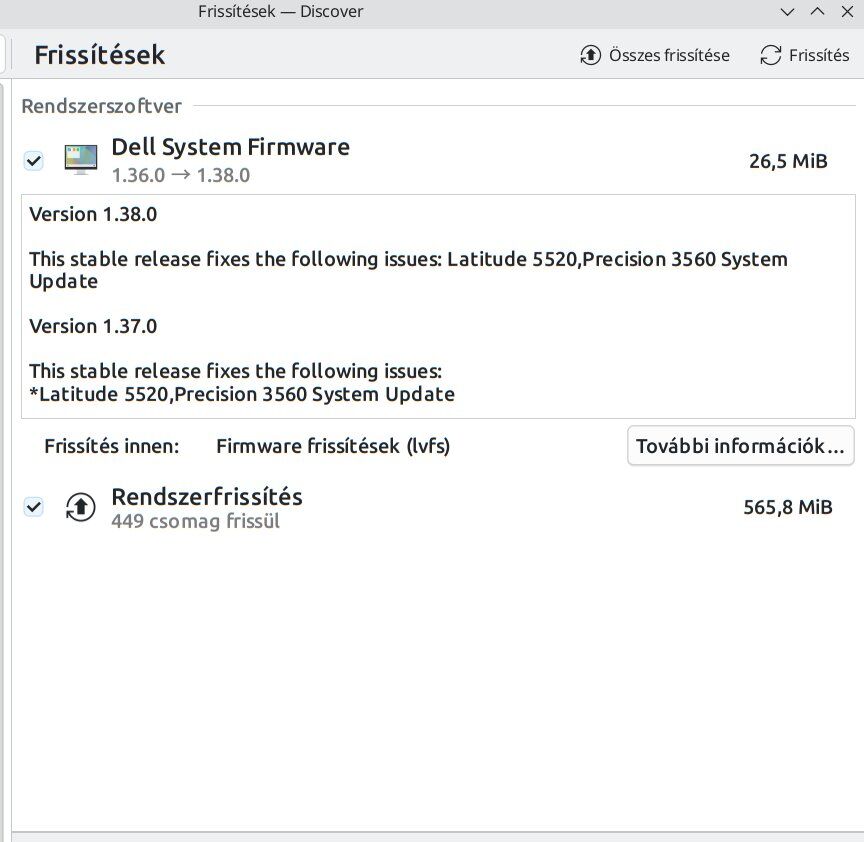Click Frissítés to refresh updates list
The height and width of the screenshot is (842, 864).
pyautogui.click(x=804, y=55)
